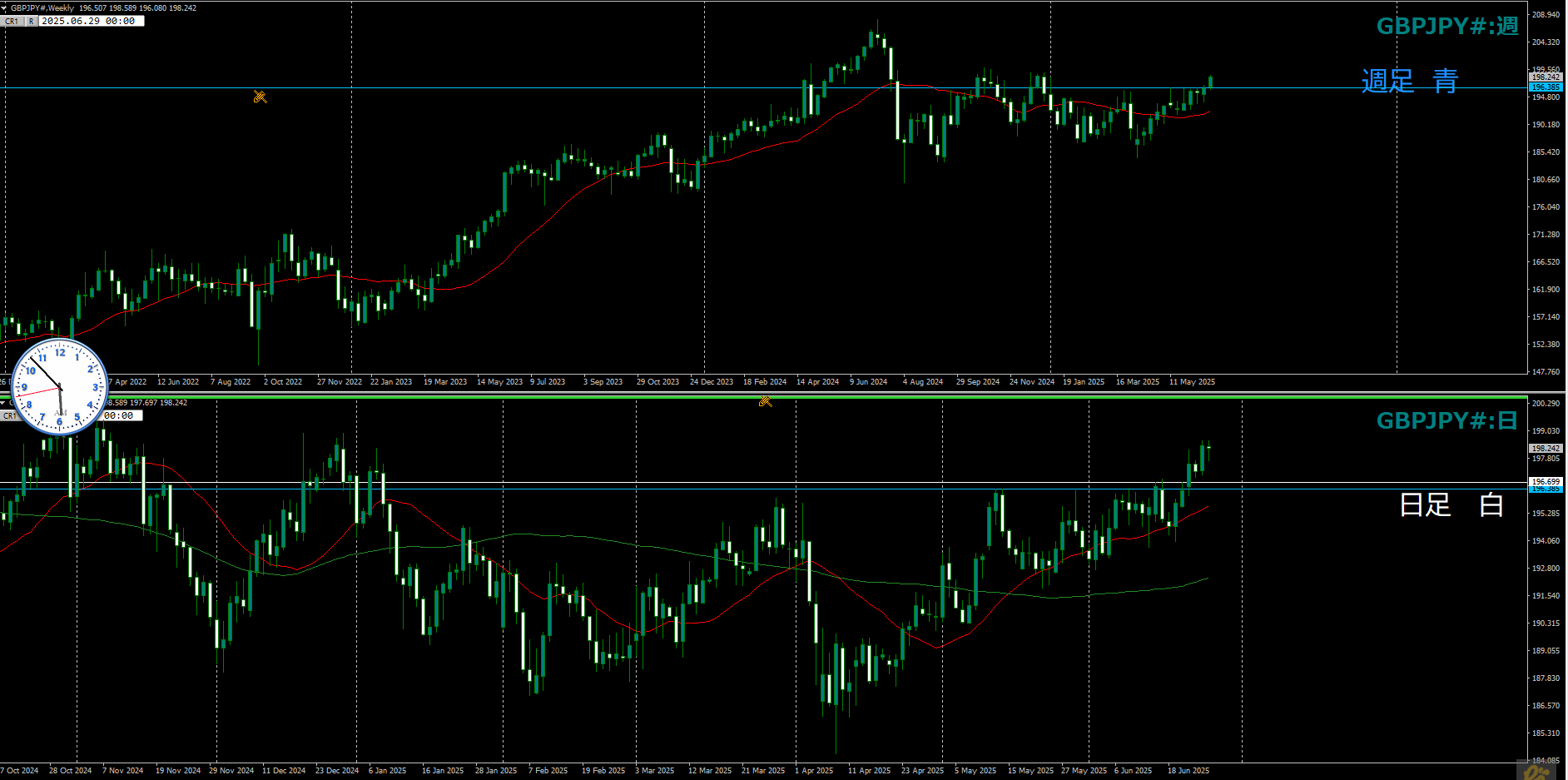Image resolution: width=1568 pixels, height=780 pixels.
Task: Click the grey 198.242 price label on the daily axis
Action: [1546, 448]
